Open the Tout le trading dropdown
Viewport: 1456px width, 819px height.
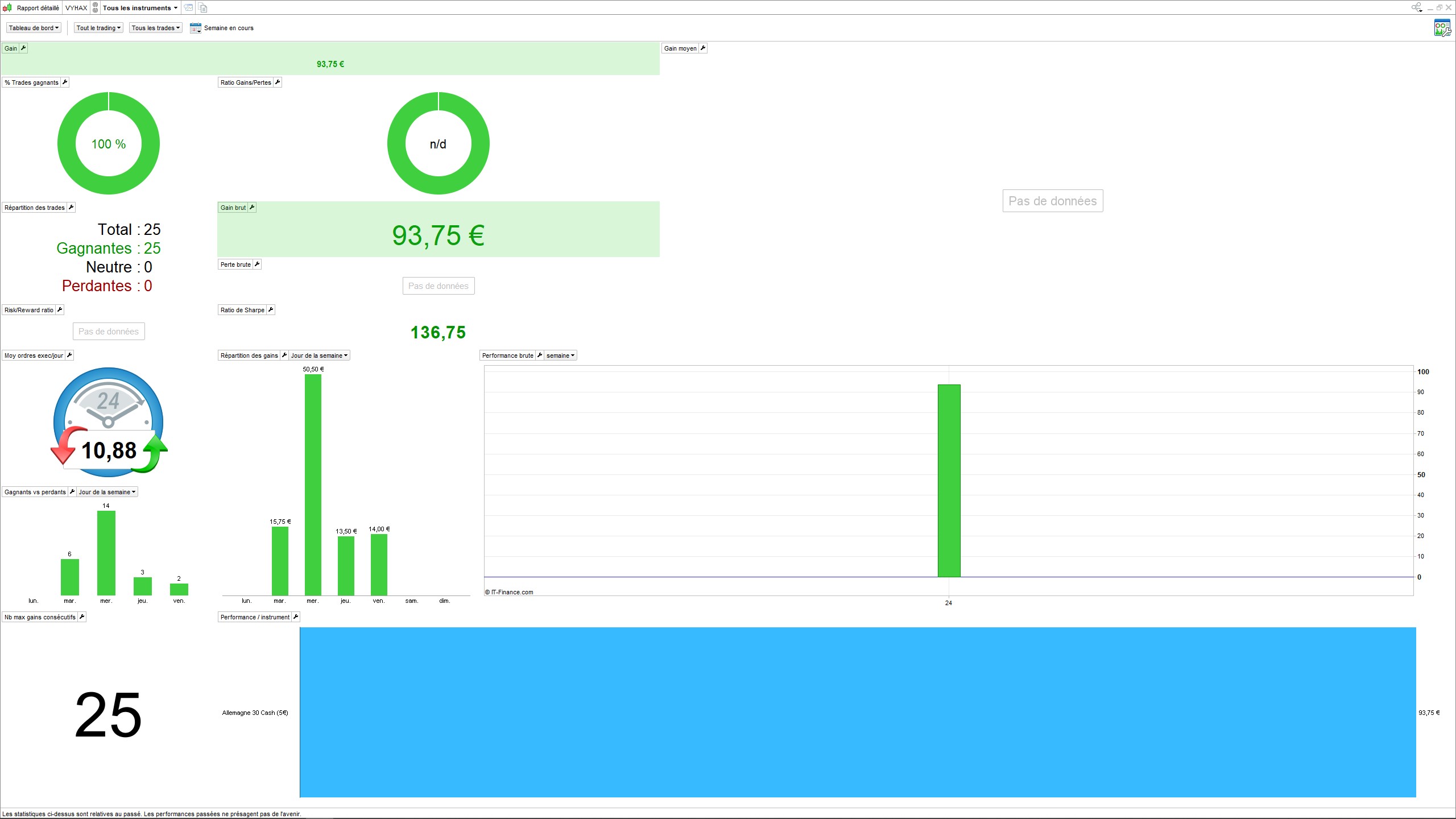98,28
